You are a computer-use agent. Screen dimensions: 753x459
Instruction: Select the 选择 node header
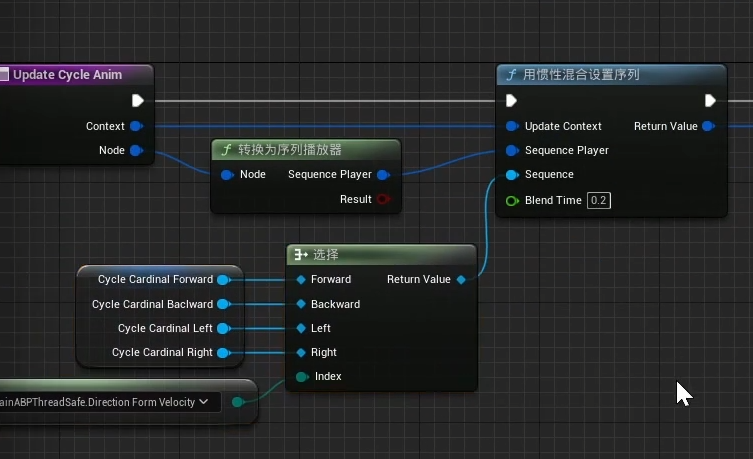click(381, 254)
